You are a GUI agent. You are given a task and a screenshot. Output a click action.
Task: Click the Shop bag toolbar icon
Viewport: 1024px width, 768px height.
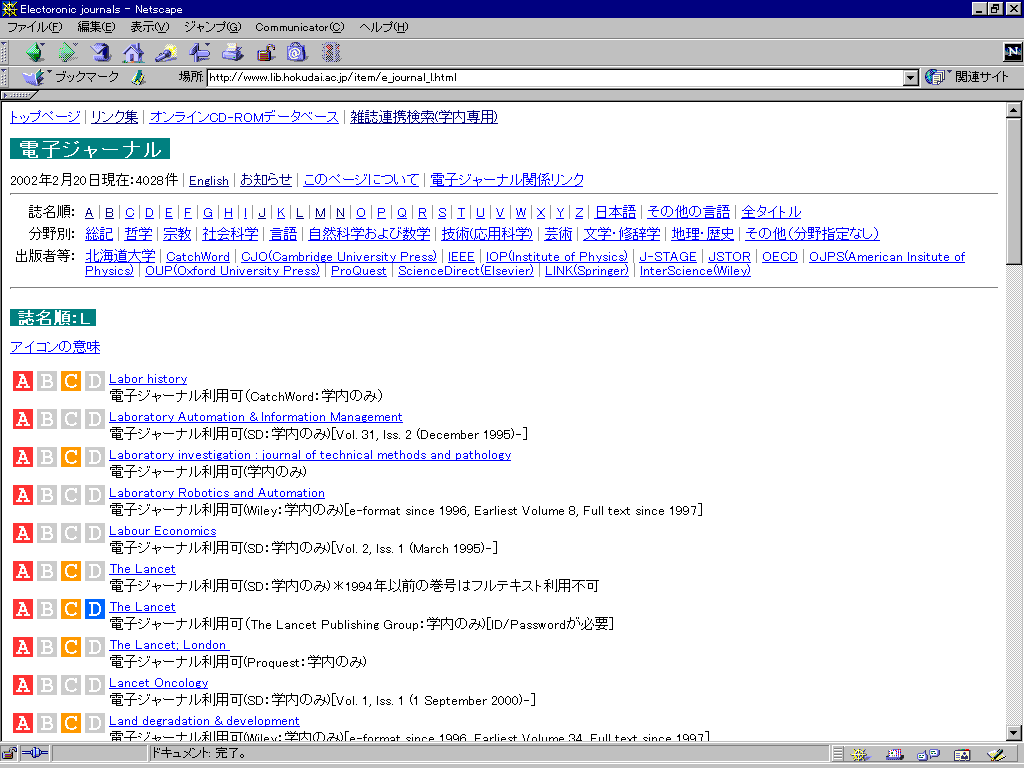(298, 52)
